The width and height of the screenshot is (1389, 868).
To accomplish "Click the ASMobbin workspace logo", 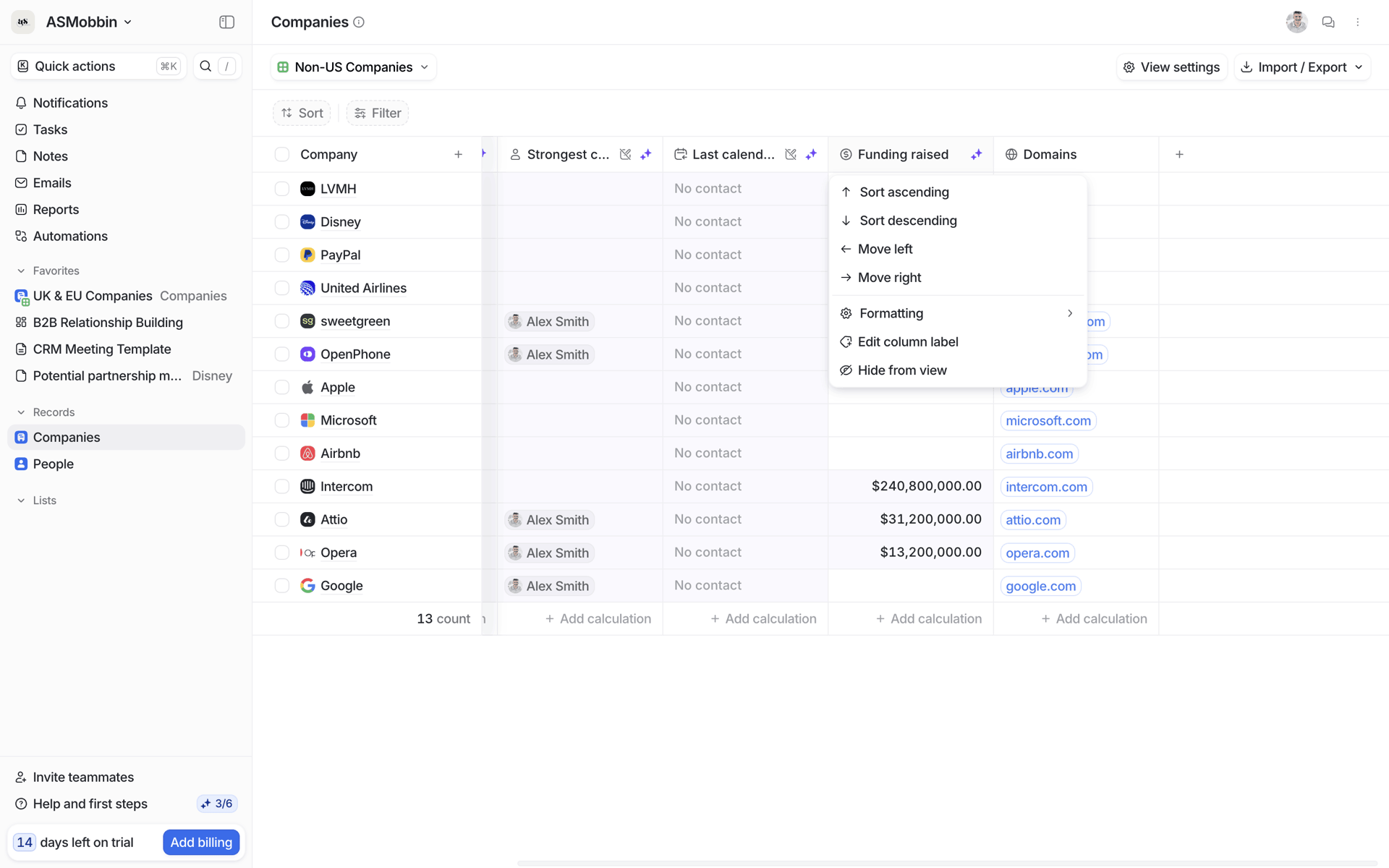I will [23, 22].
